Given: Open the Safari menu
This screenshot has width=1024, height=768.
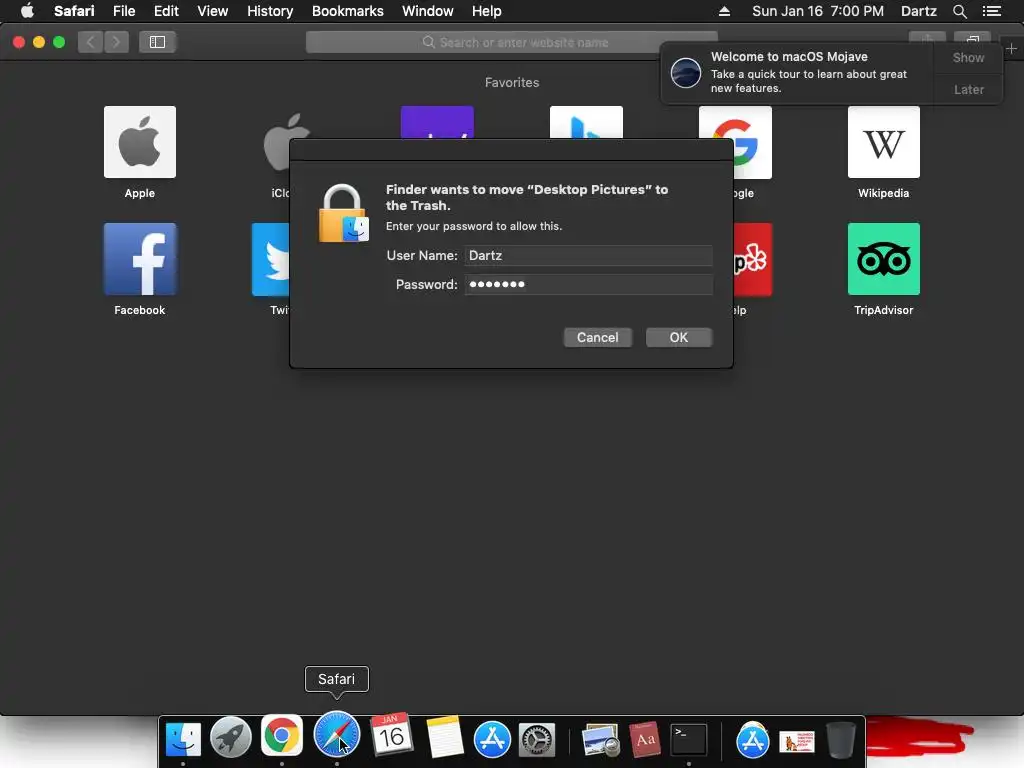Looking at the screenshot, I should [74, 11].
